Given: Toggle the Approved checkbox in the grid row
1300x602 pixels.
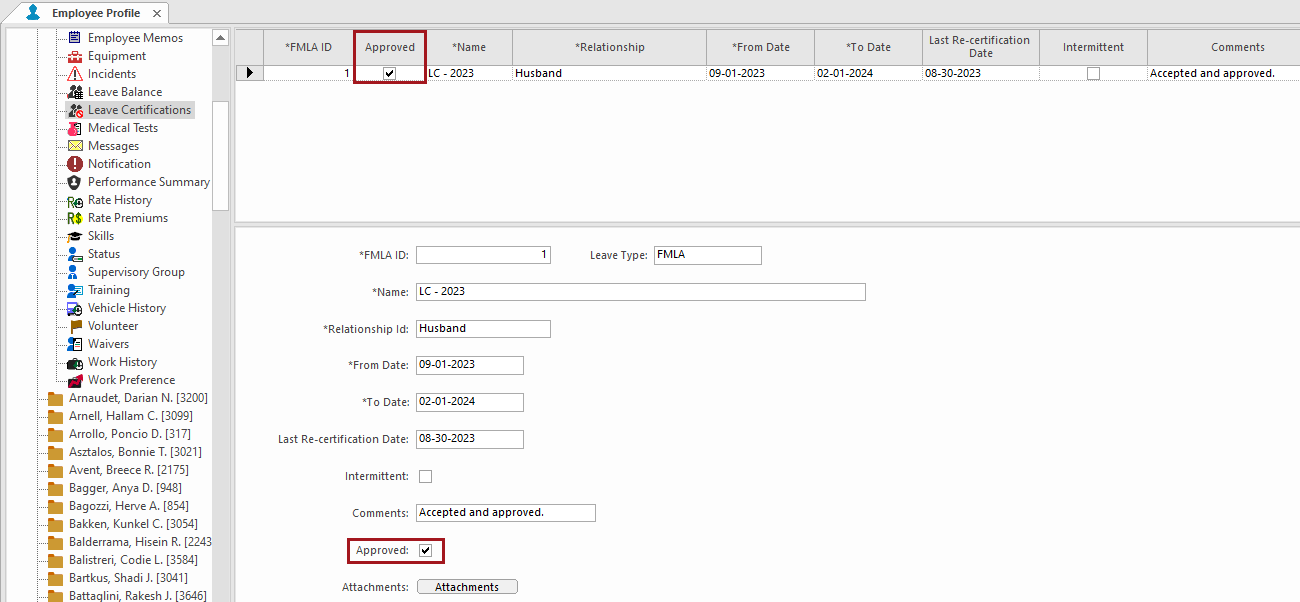Looking at the screenshot, I should point(389,72).
